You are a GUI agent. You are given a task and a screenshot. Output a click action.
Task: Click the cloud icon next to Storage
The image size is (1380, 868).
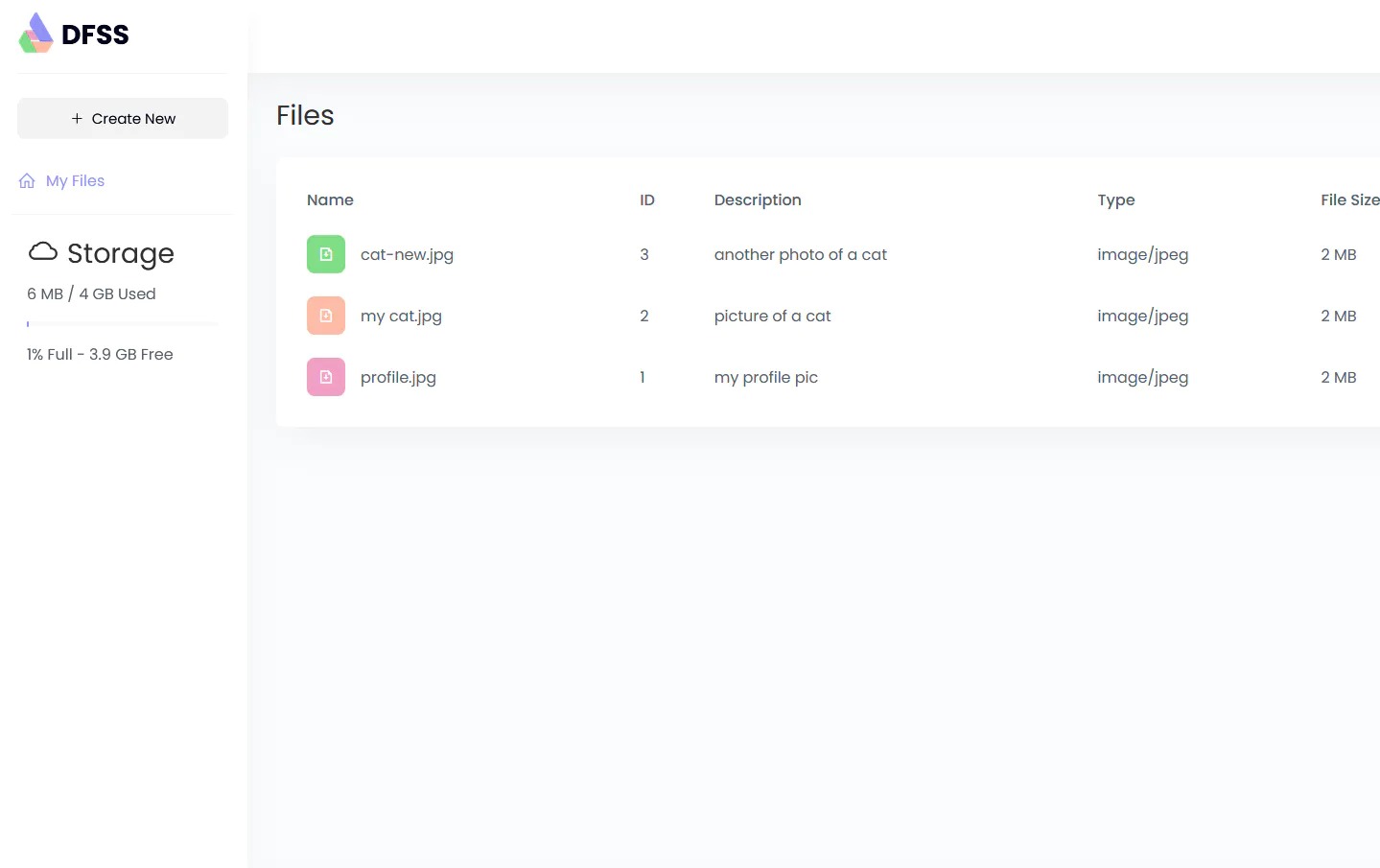click(43, 252)
